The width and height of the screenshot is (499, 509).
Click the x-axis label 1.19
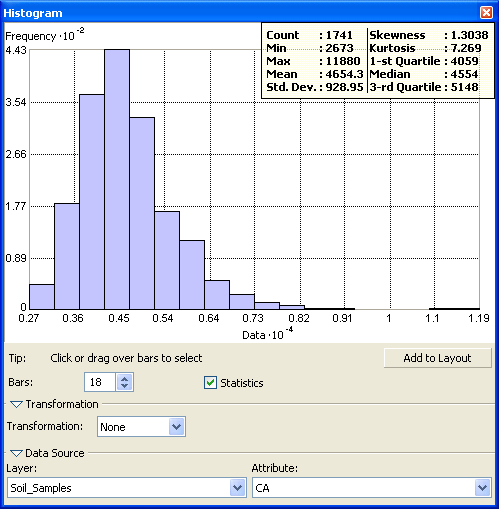pyautogui.click(x=479, y=318)
